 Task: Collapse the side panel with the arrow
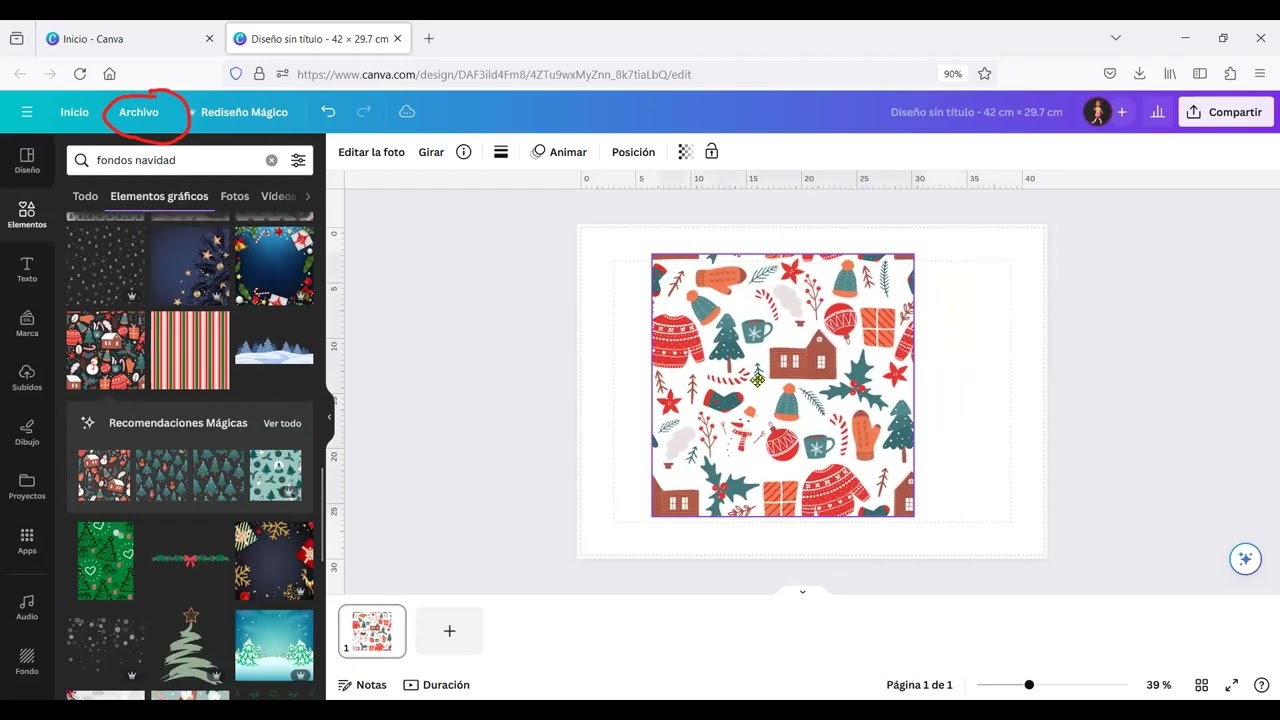(329, 417)
